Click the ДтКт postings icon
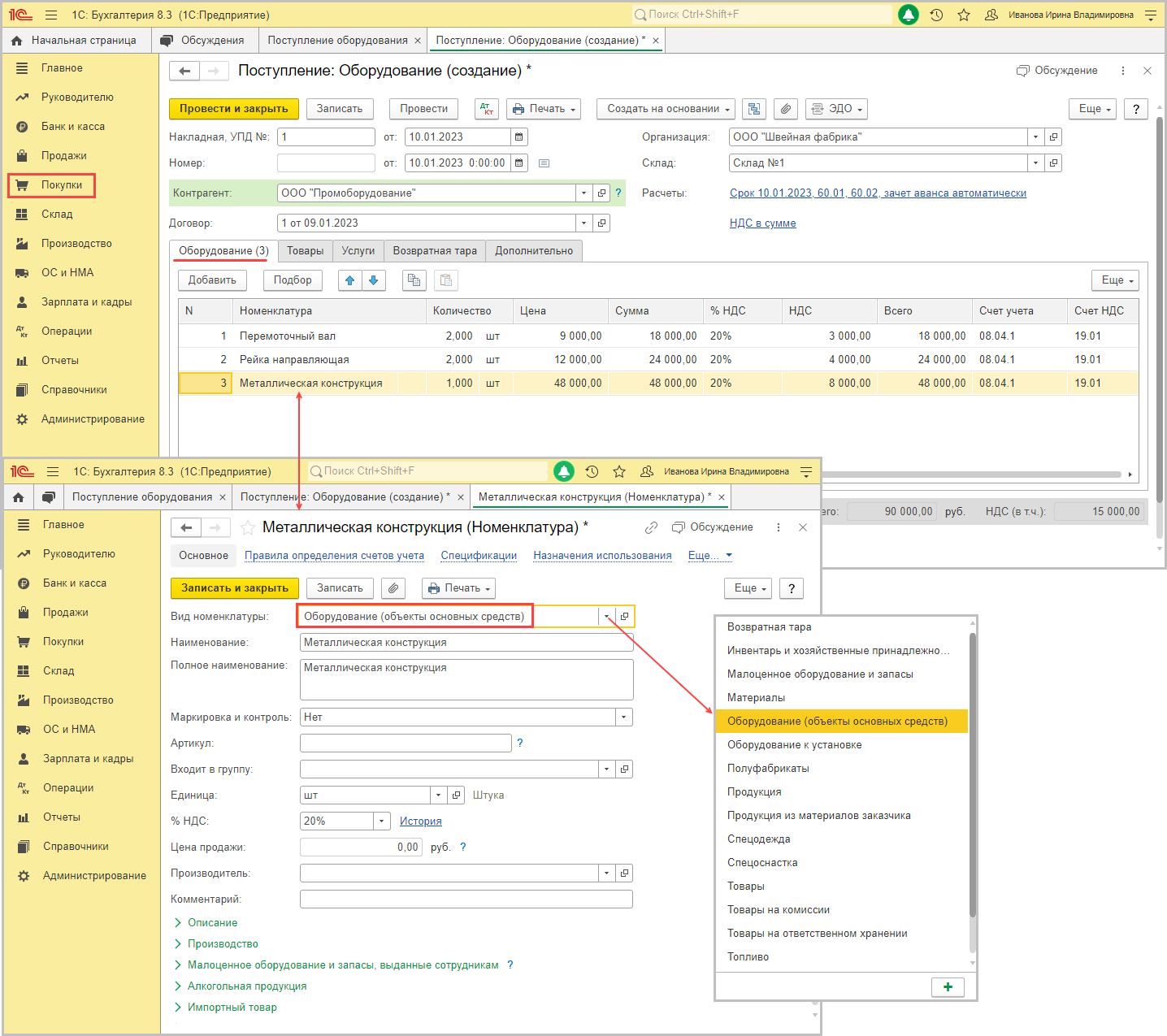 (x=487, y=109)
